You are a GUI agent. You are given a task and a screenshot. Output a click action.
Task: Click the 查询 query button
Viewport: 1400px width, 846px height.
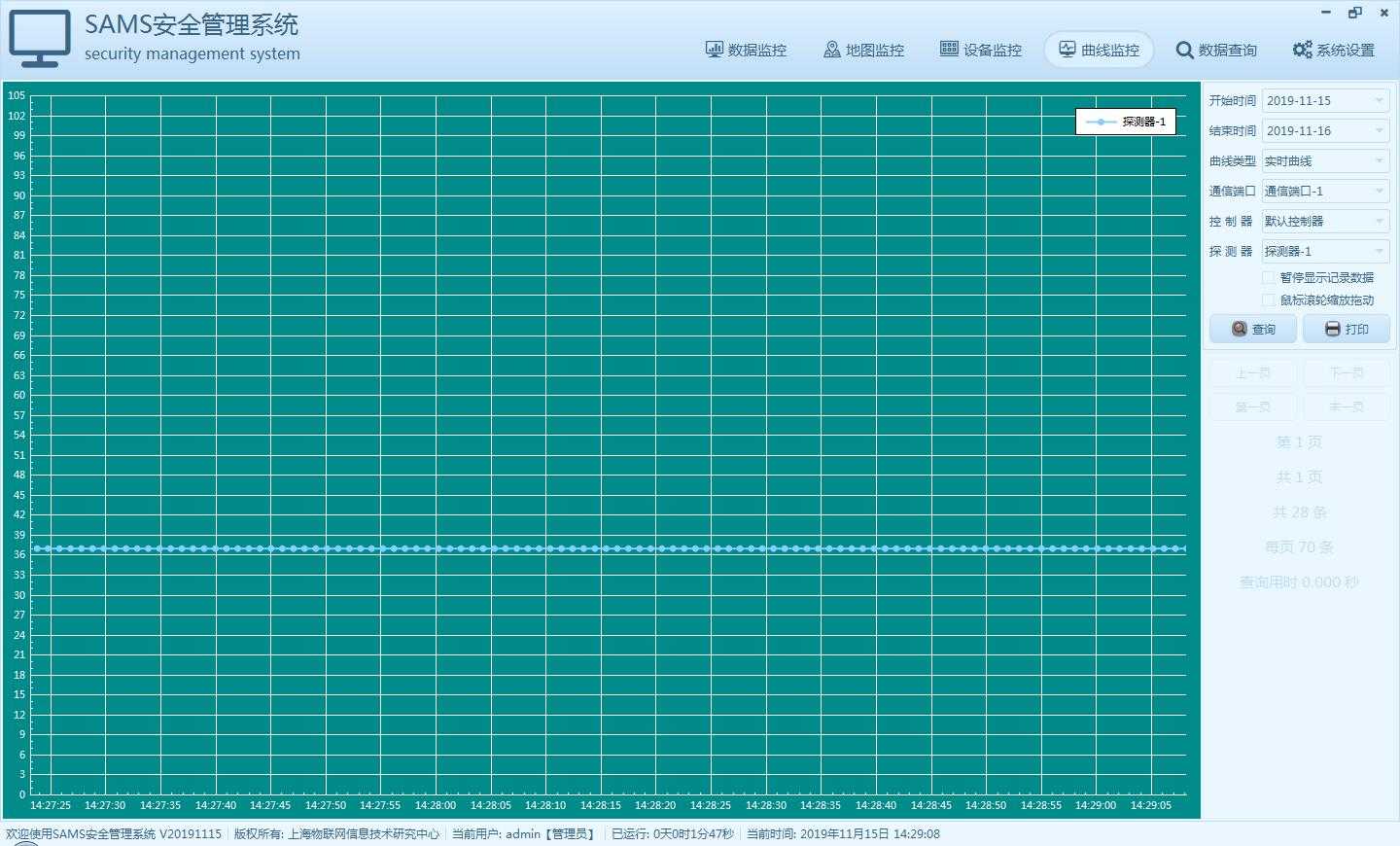click(1253, 329)
